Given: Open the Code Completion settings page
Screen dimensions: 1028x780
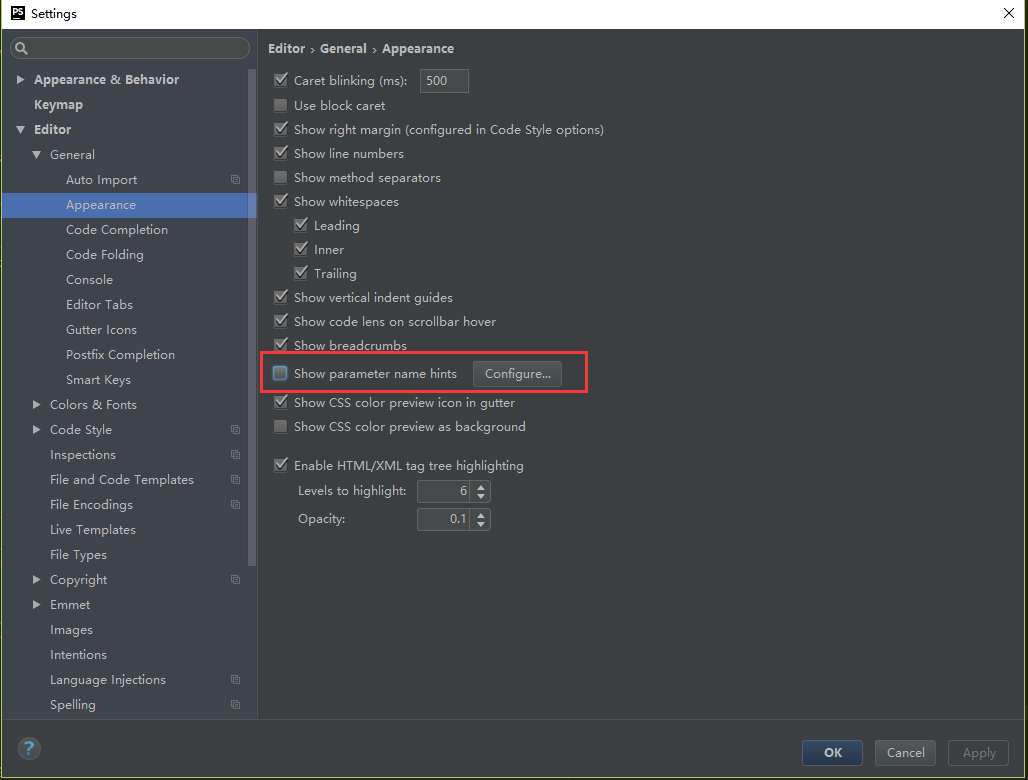Looking at the screenshot, I should (117, 230).
